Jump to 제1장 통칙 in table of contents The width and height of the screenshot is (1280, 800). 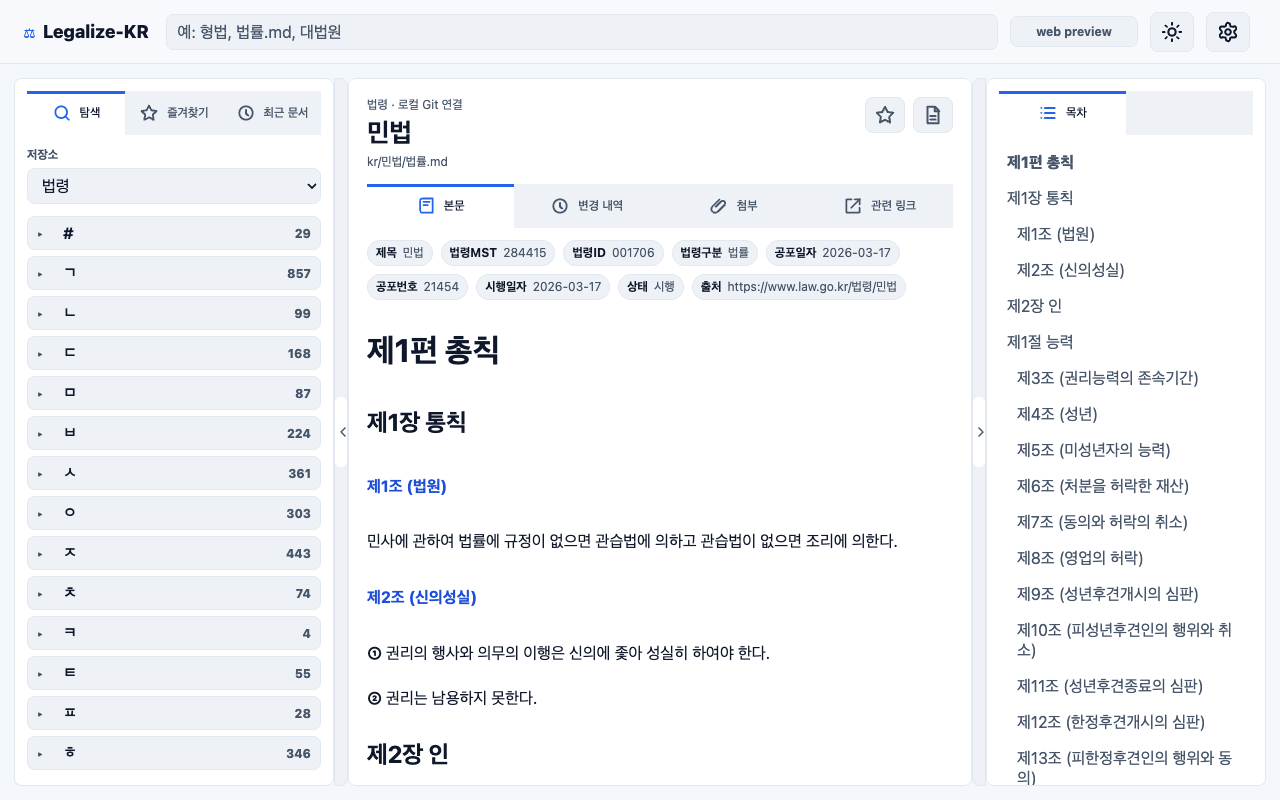(x=1040, y=198)
